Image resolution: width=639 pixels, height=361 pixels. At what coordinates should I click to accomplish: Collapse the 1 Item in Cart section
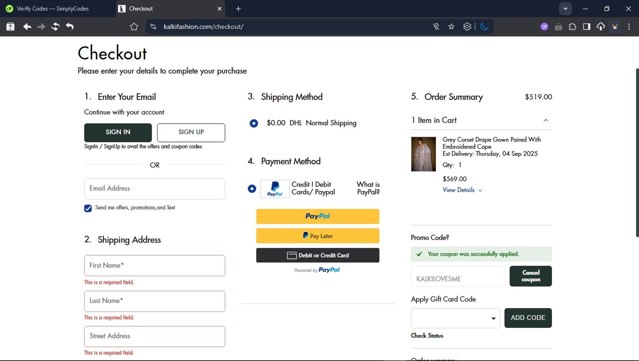click(546, 120)
